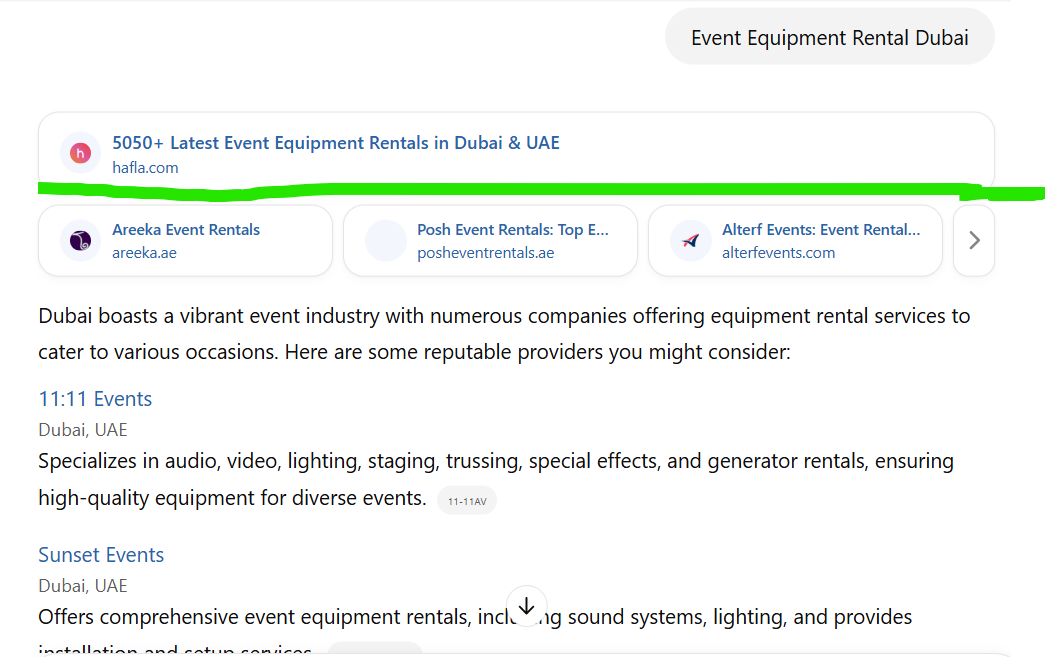Click the Posh Event Rentals blank favicon
The height and width of the screenshot is (657, 1047).
pos(385,240)
